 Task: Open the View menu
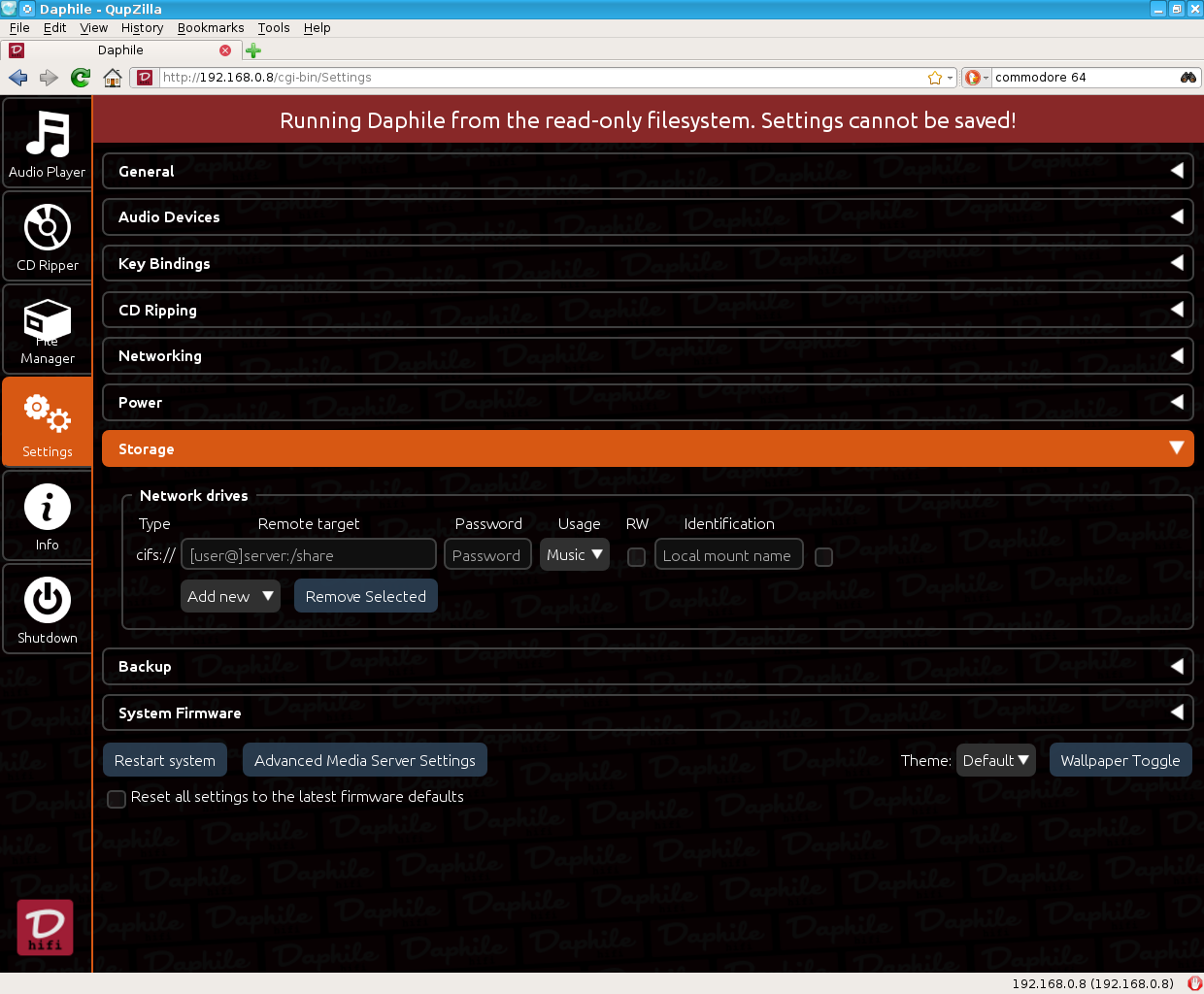tap(93, 27)
